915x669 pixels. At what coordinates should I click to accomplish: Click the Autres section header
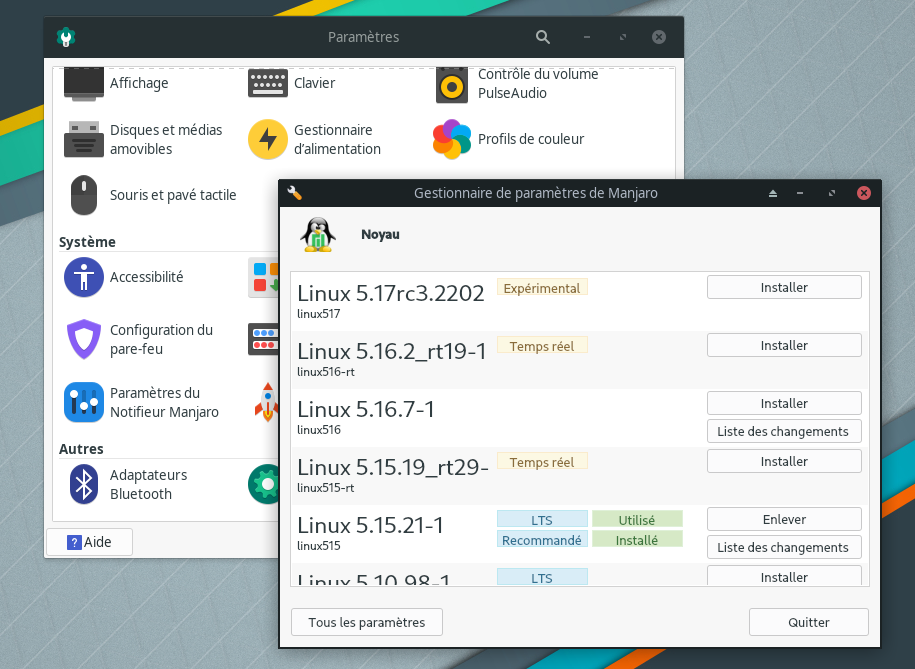[x=81, y=449]
